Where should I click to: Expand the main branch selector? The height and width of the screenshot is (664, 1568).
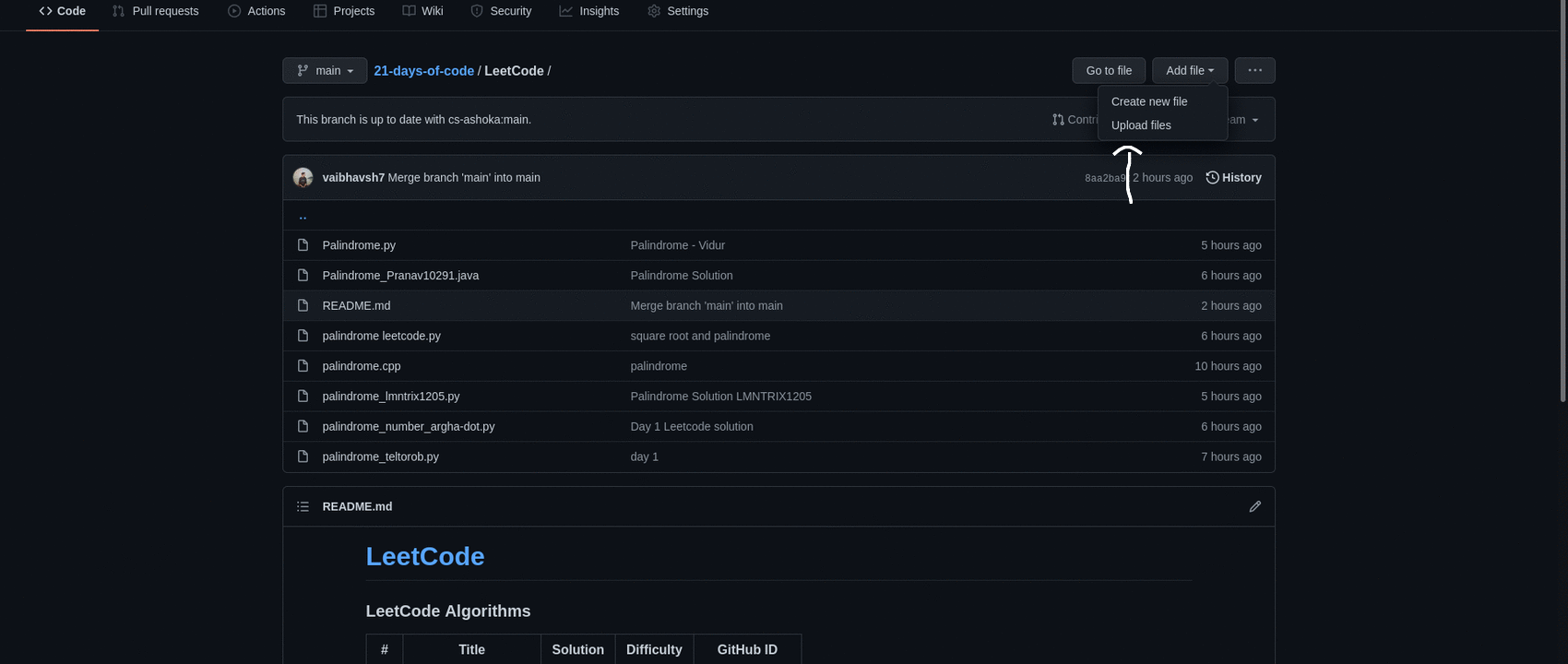point(325,71)
